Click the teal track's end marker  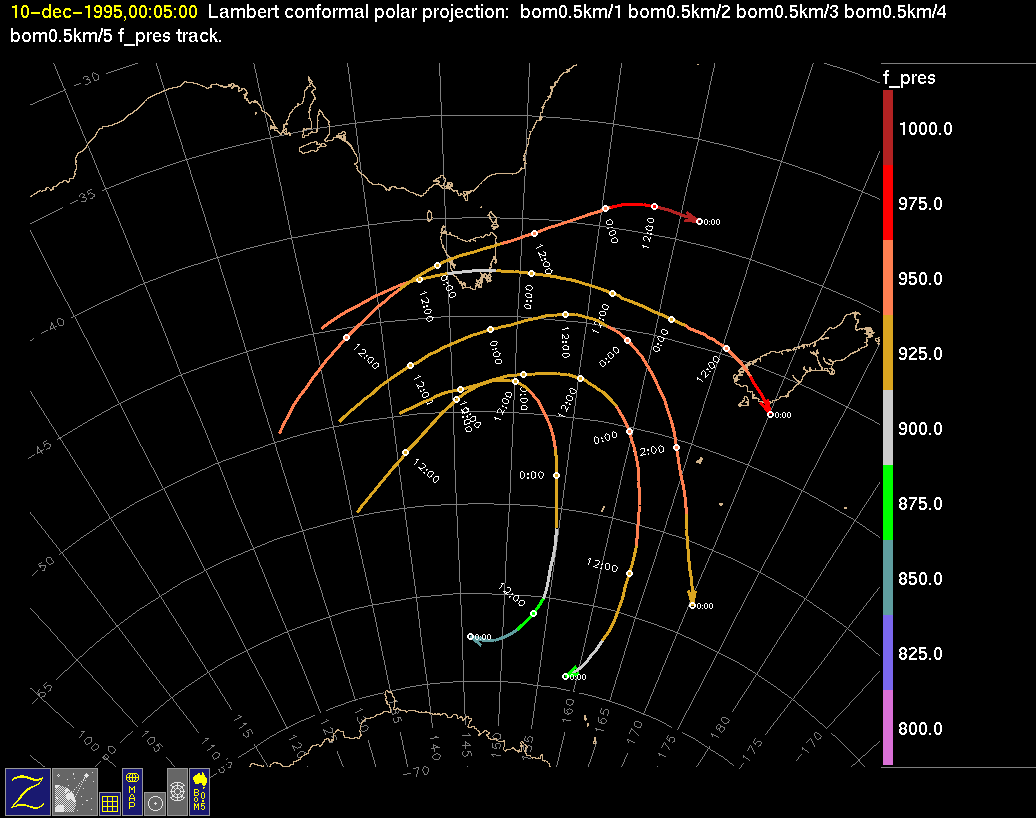point(471,636)
